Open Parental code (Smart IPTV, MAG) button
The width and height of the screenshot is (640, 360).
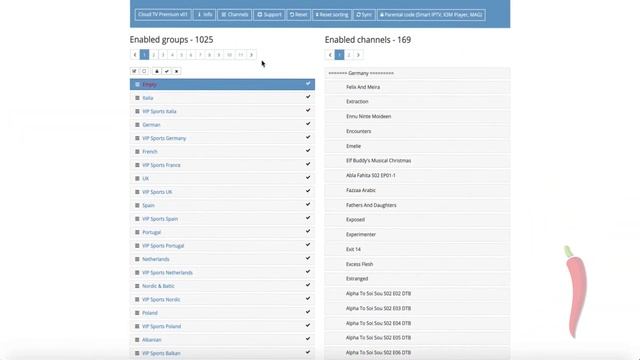431,15
